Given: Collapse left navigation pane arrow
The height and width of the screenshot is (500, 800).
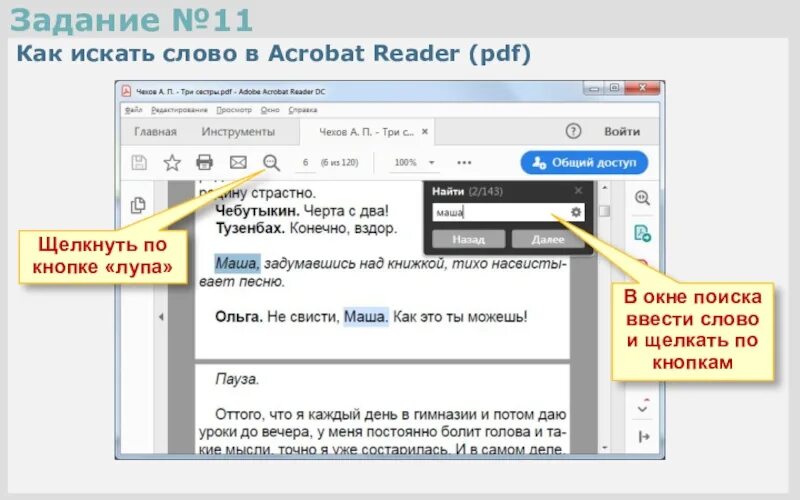Looking at the screenshot, I should (x=161, y=317).
